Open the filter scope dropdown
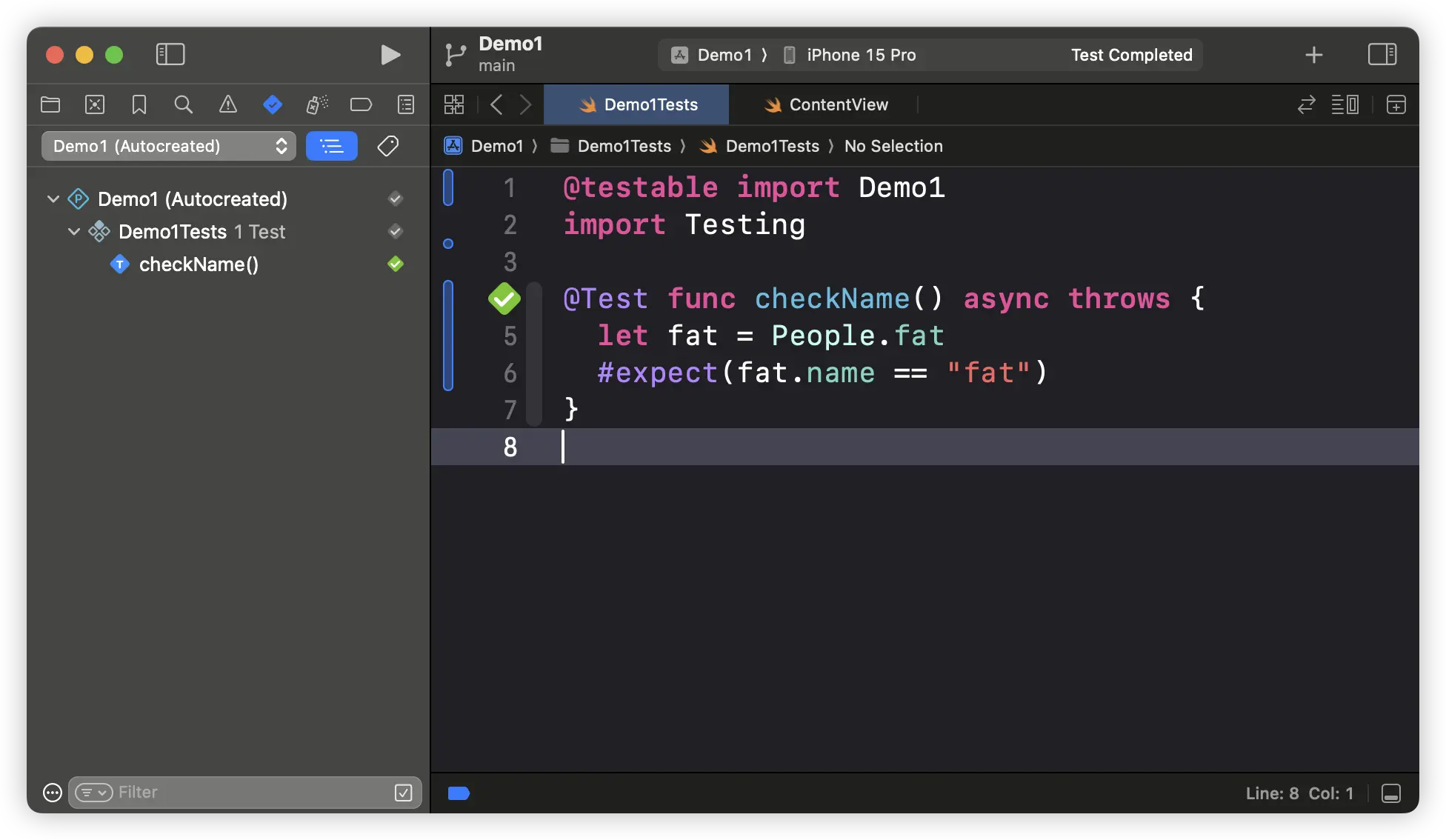The width and height of the screenshot is (1446, 840). [94, 793]
